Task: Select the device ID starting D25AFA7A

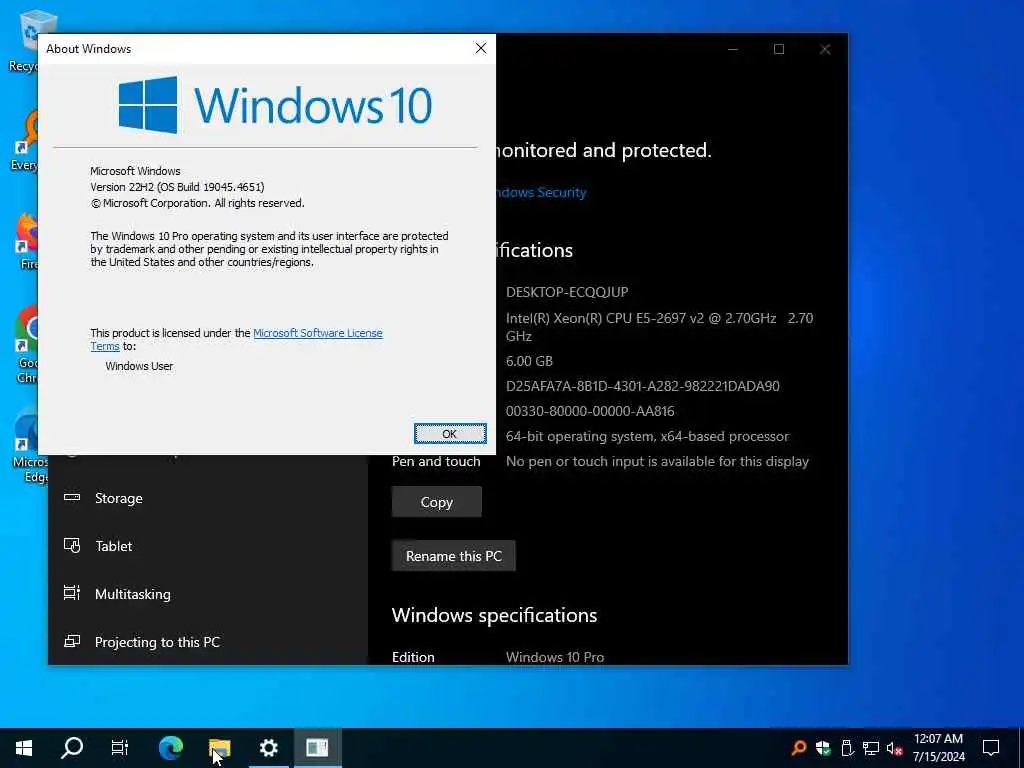Action: coord(643,386)
